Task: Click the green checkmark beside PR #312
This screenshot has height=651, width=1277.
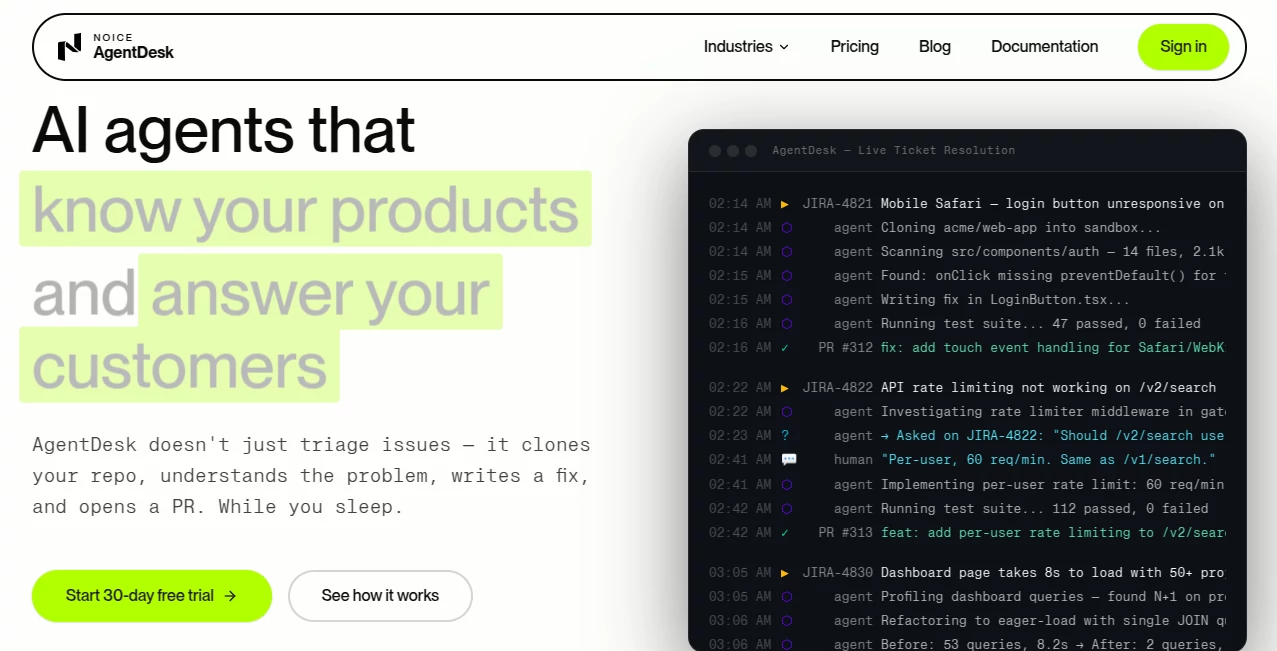Action: tap(785, 348)
